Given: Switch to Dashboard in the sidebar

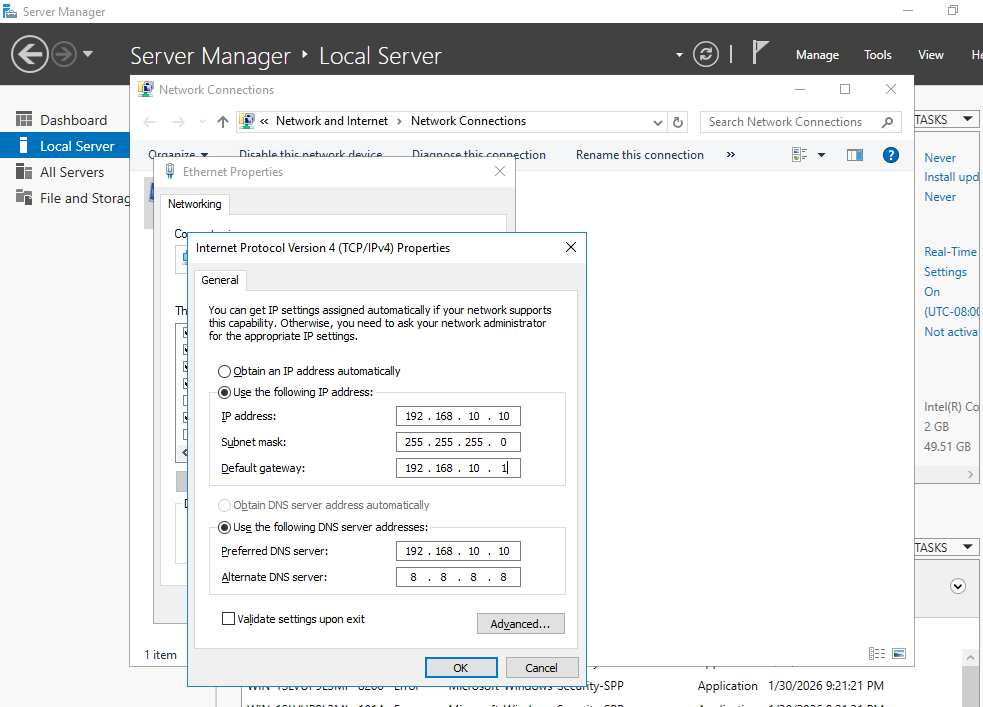Looking at the screenshot, I should (72, 120).
